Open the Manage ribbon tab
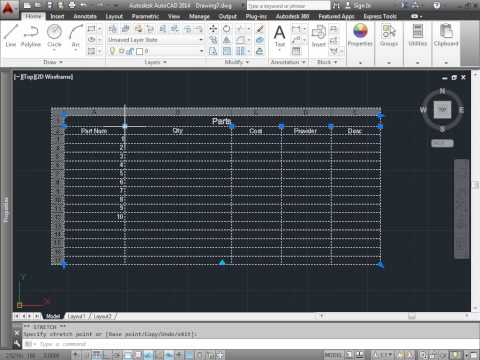 coord(199,16)
